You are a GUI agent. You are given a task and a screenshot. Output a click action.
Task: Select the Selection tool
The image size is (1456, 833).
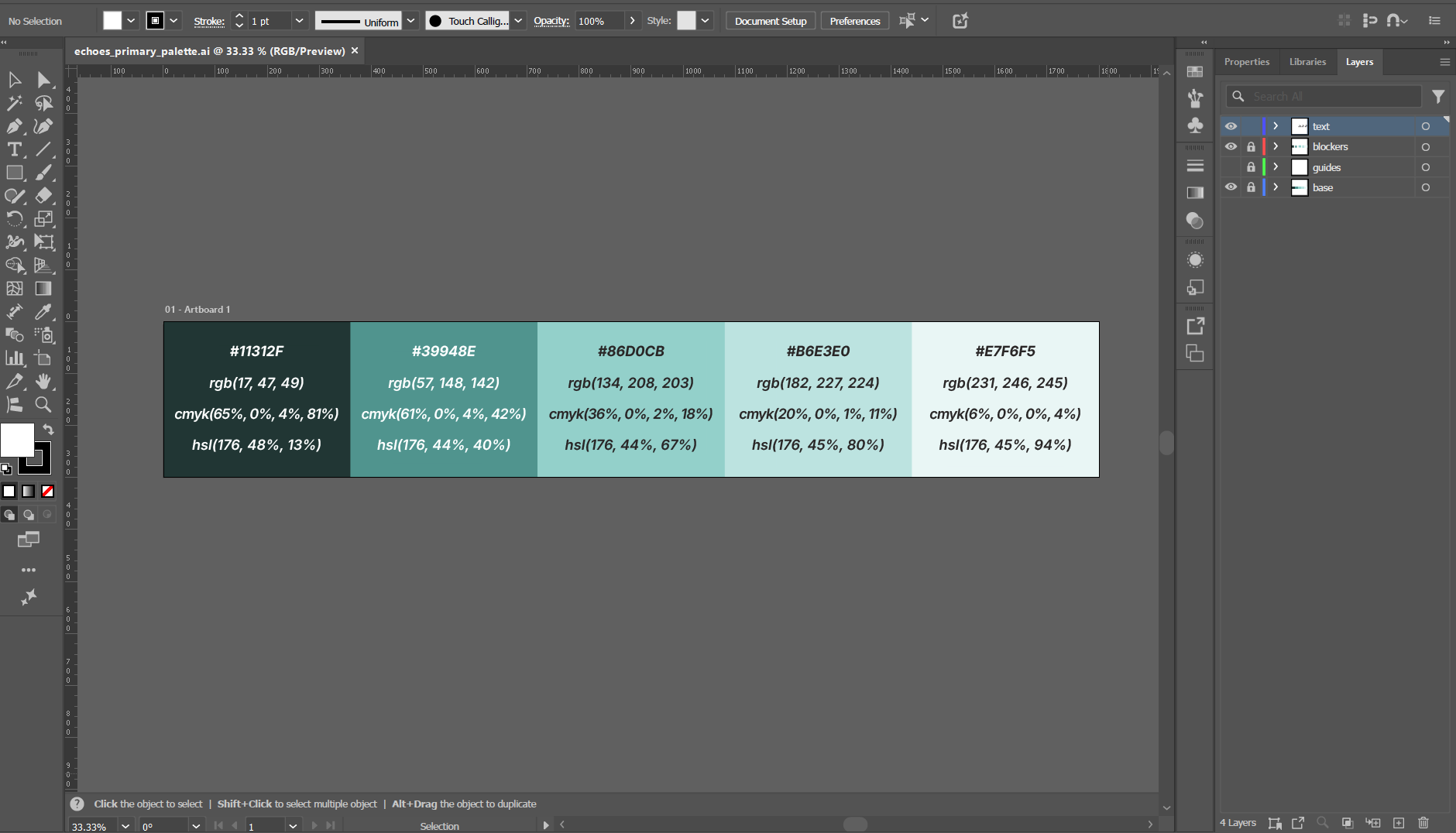coord(14,80)
